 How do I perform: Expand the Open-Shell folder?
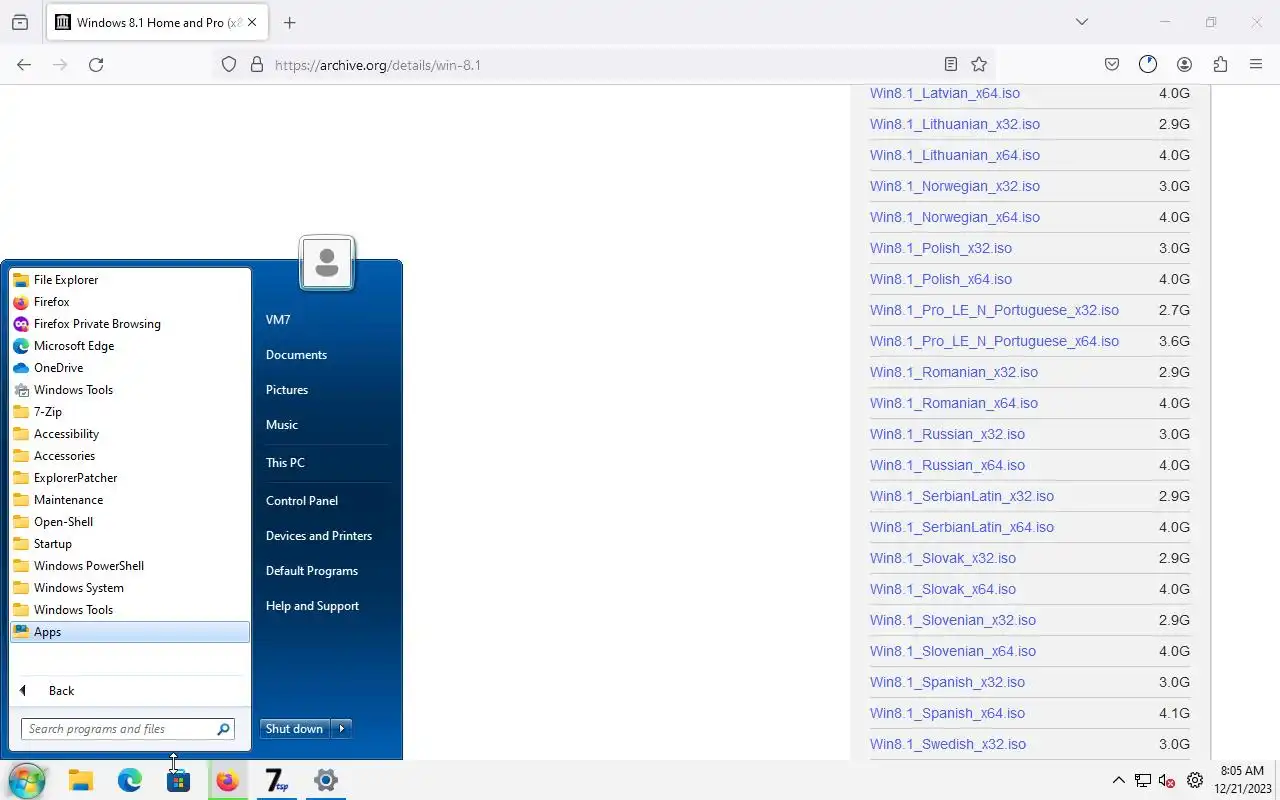[x=130, y=522]
